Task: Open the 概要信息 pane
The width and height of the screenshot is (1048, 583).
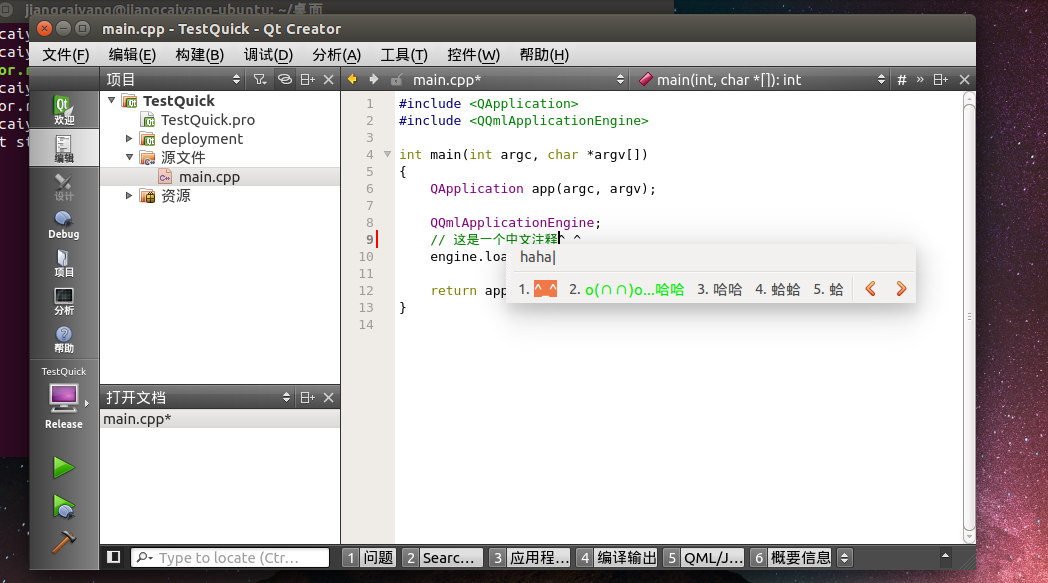Action: tap(792, 558)
